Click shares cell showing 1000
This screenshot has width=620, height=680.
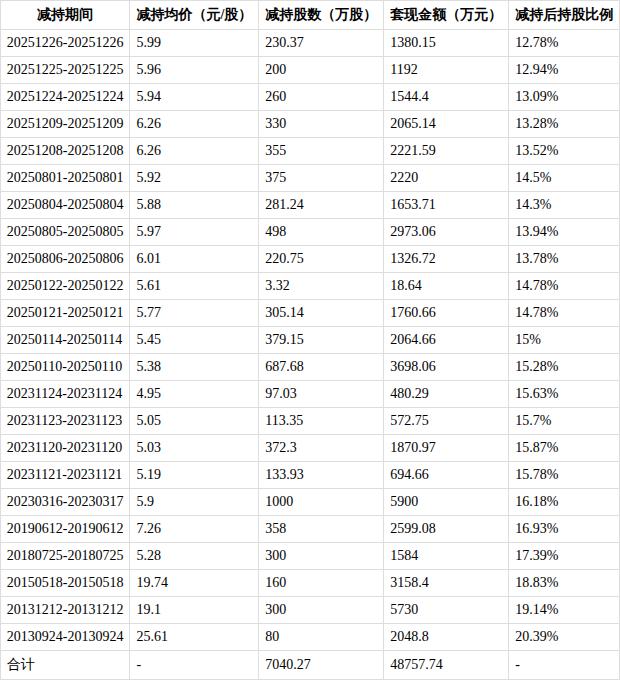coord(282,501)
